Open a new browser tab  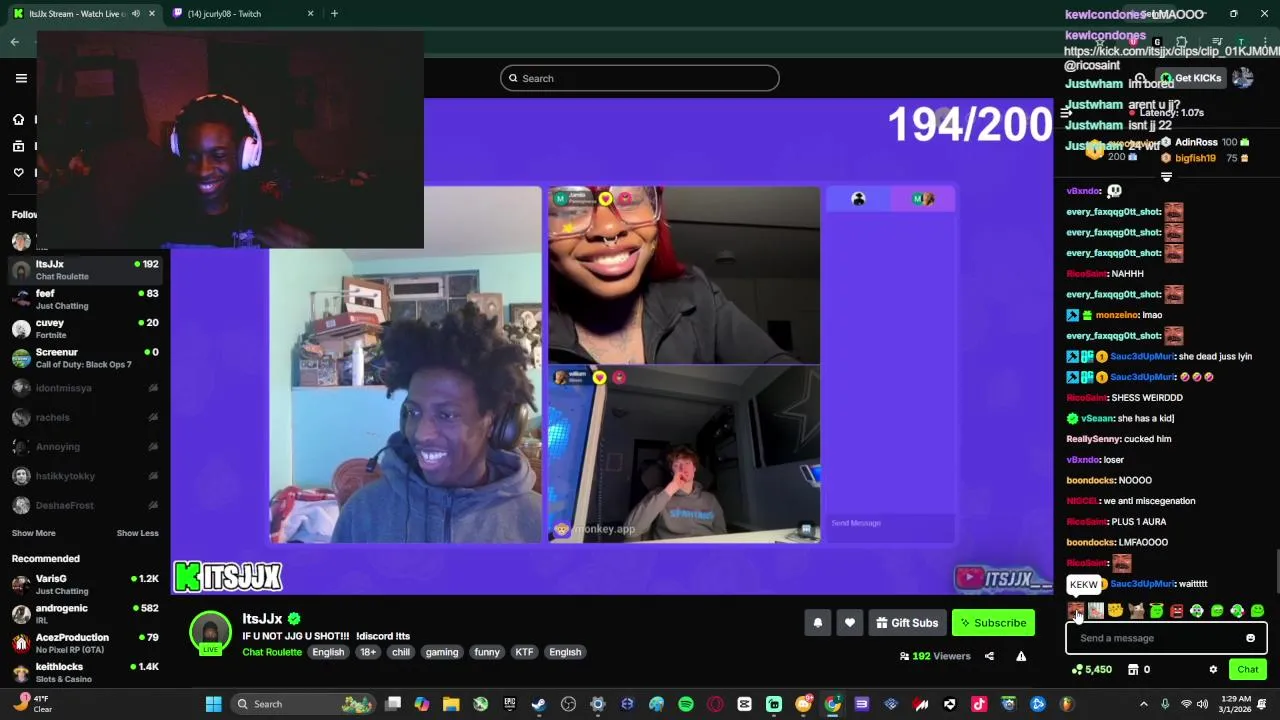click(334, 14)
